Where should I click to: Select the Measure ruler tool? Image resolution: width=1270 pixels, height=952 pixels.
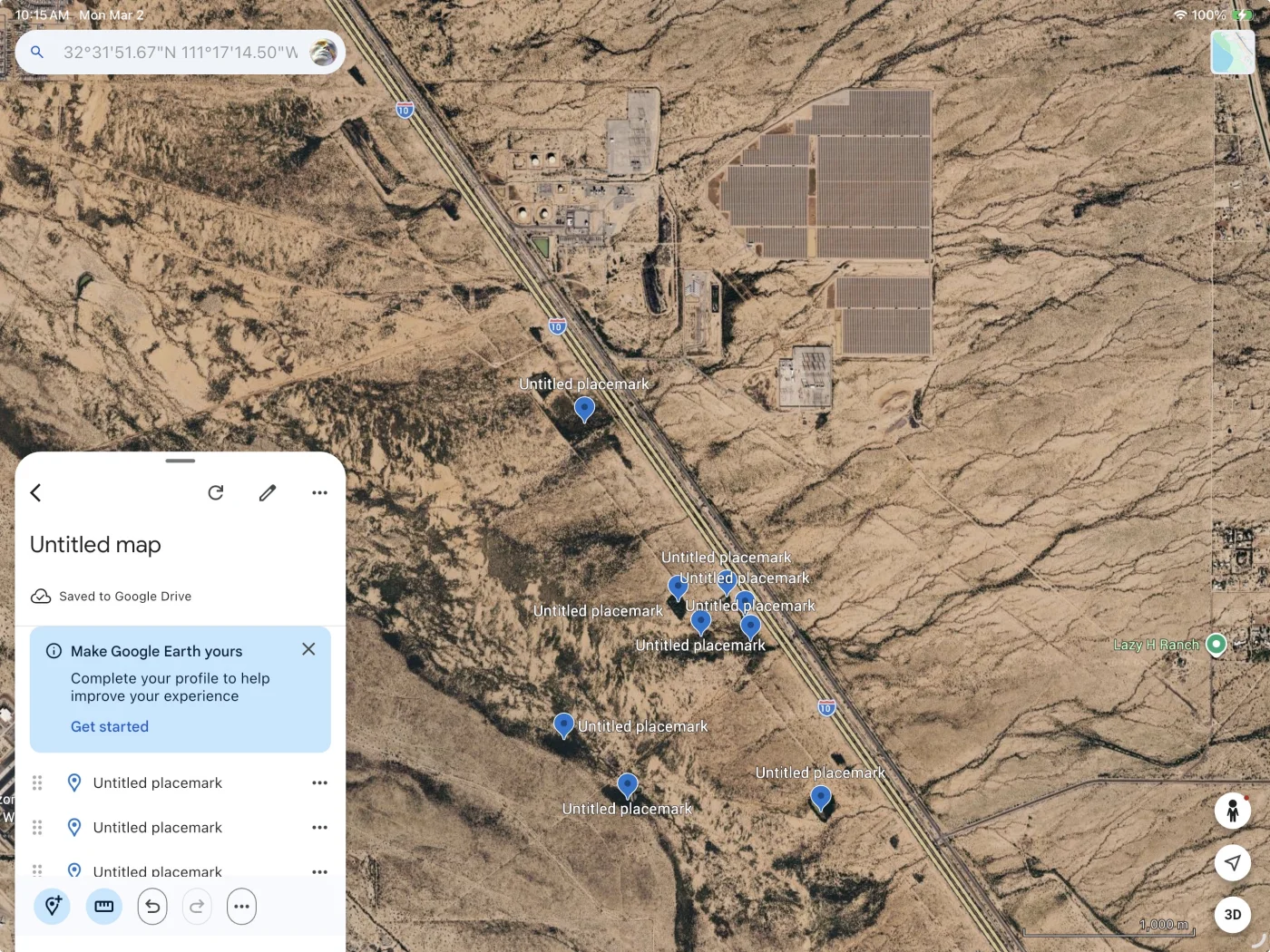click(x=104, y=906)
